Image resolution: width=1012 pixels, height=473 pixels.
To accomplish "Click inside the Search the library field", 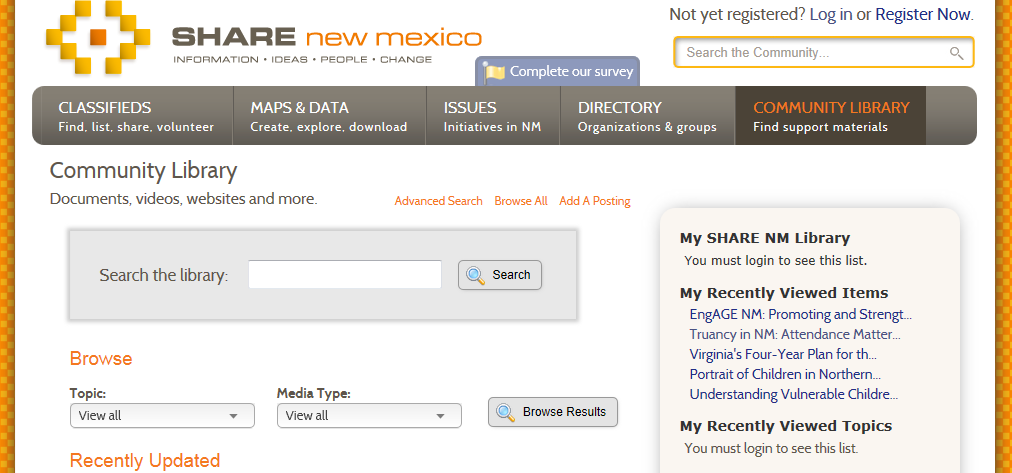I will coord(345,274).
